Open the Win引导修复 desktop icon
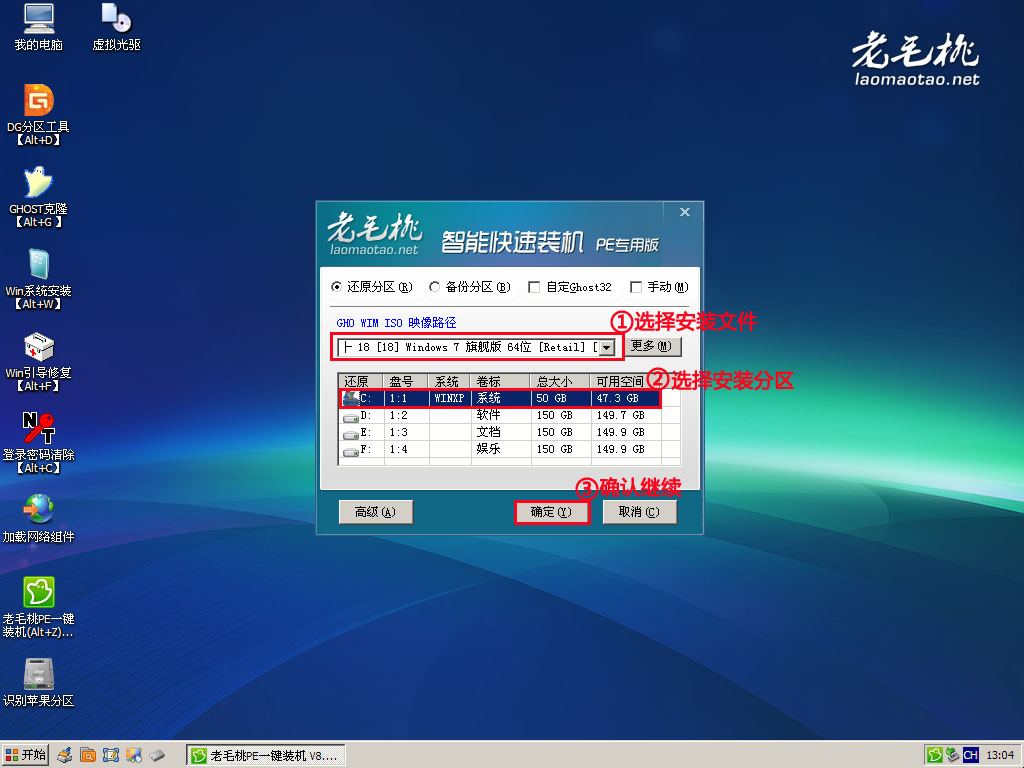This screenshot has height=768, width=1024. pos(39,361)
